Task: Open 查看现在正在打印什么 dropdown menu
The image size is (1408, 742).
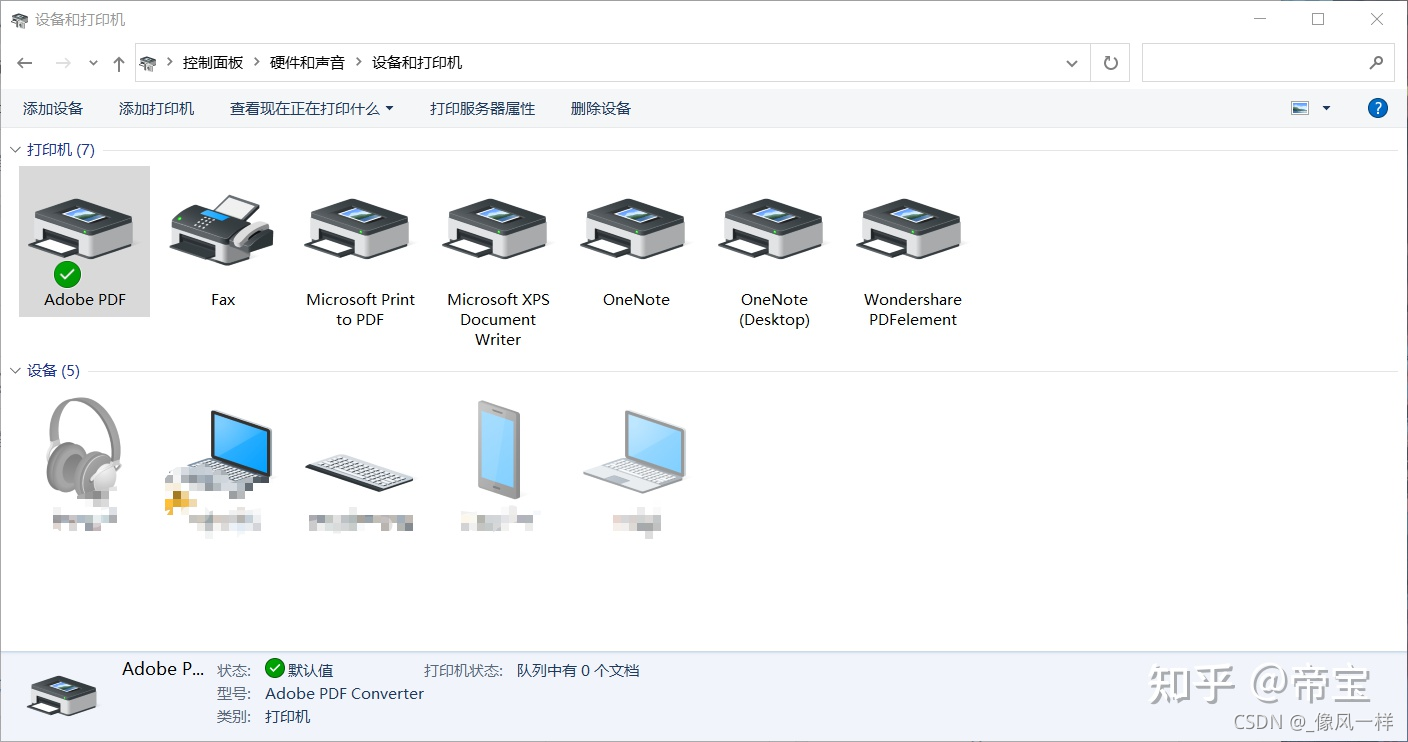Action: pyautogui.click(x=312, y=108)
